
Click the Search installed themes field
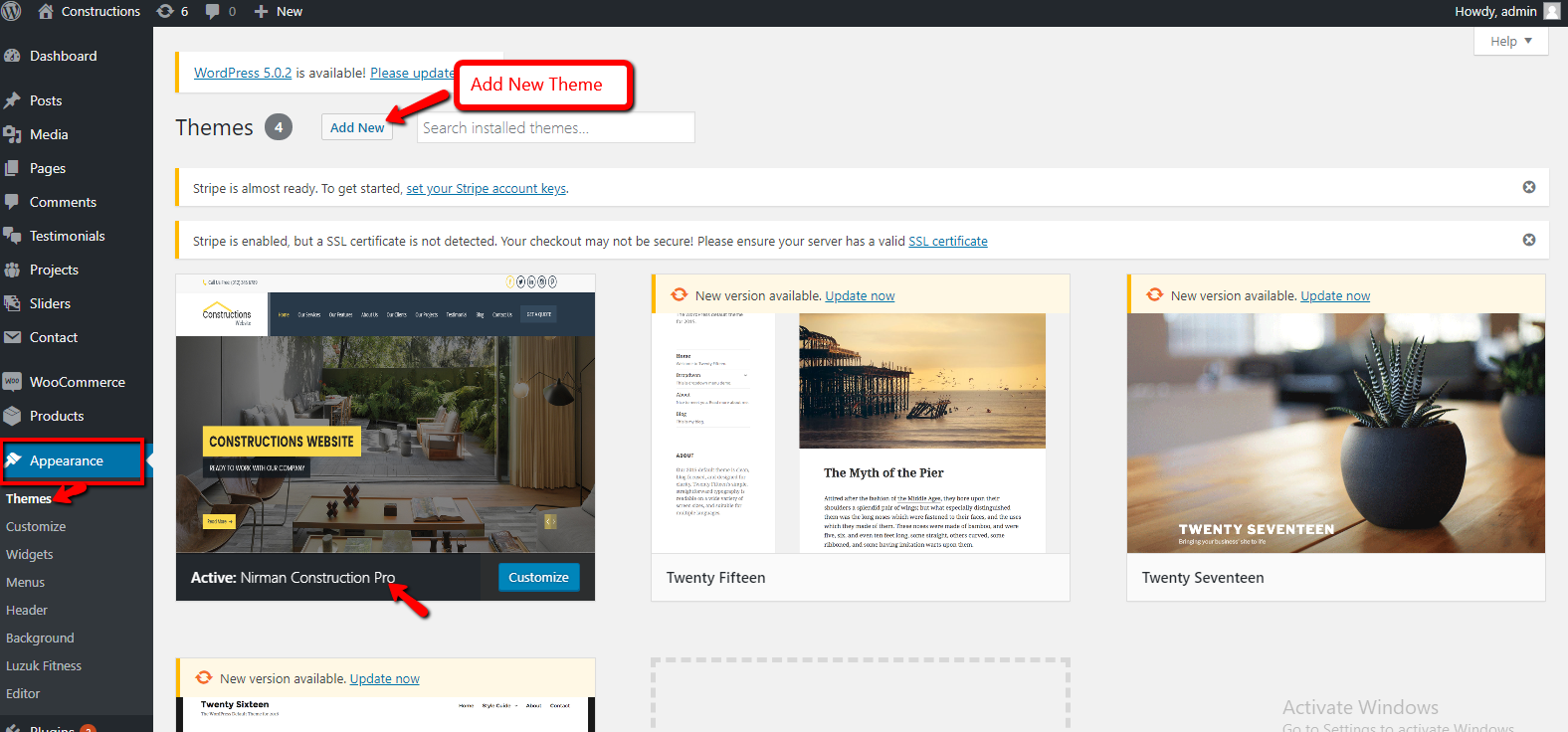[x=555, y=127]
